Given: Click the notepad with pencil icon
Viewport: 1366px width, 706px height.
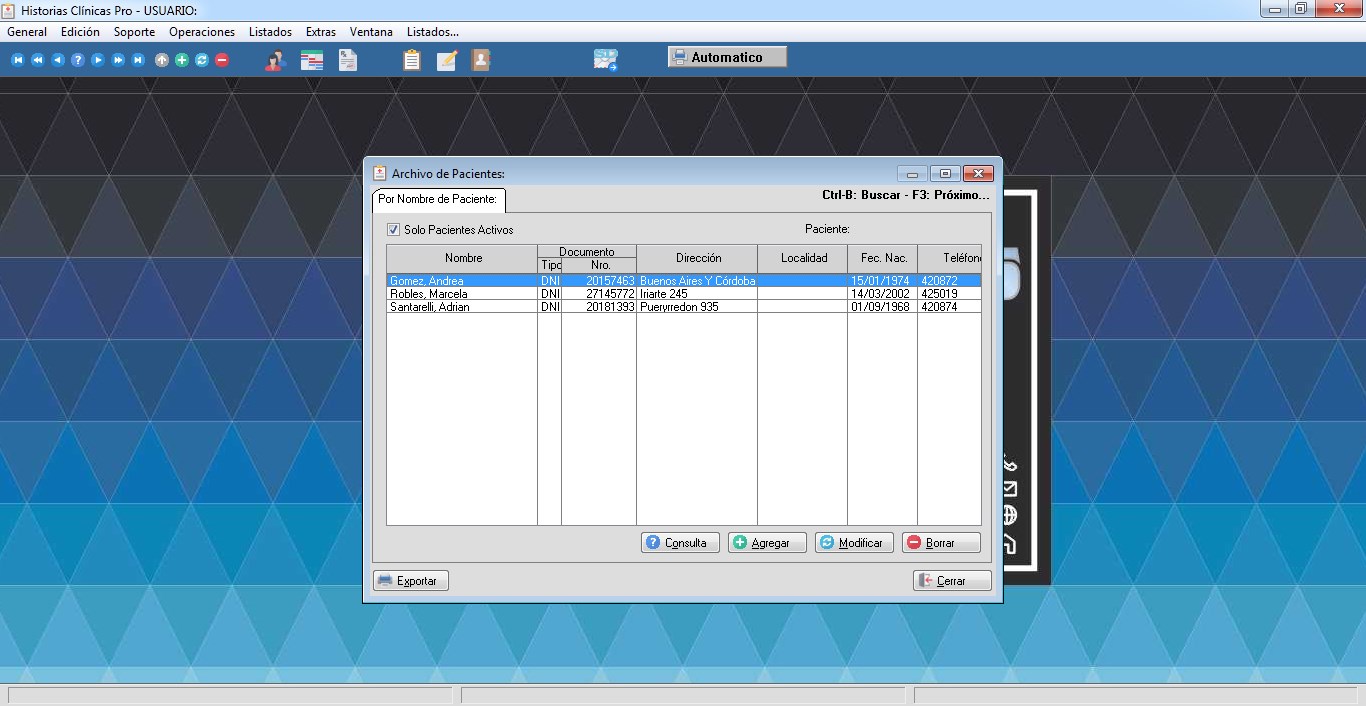Looking at the screenshot, I should [x=446, y=60].
